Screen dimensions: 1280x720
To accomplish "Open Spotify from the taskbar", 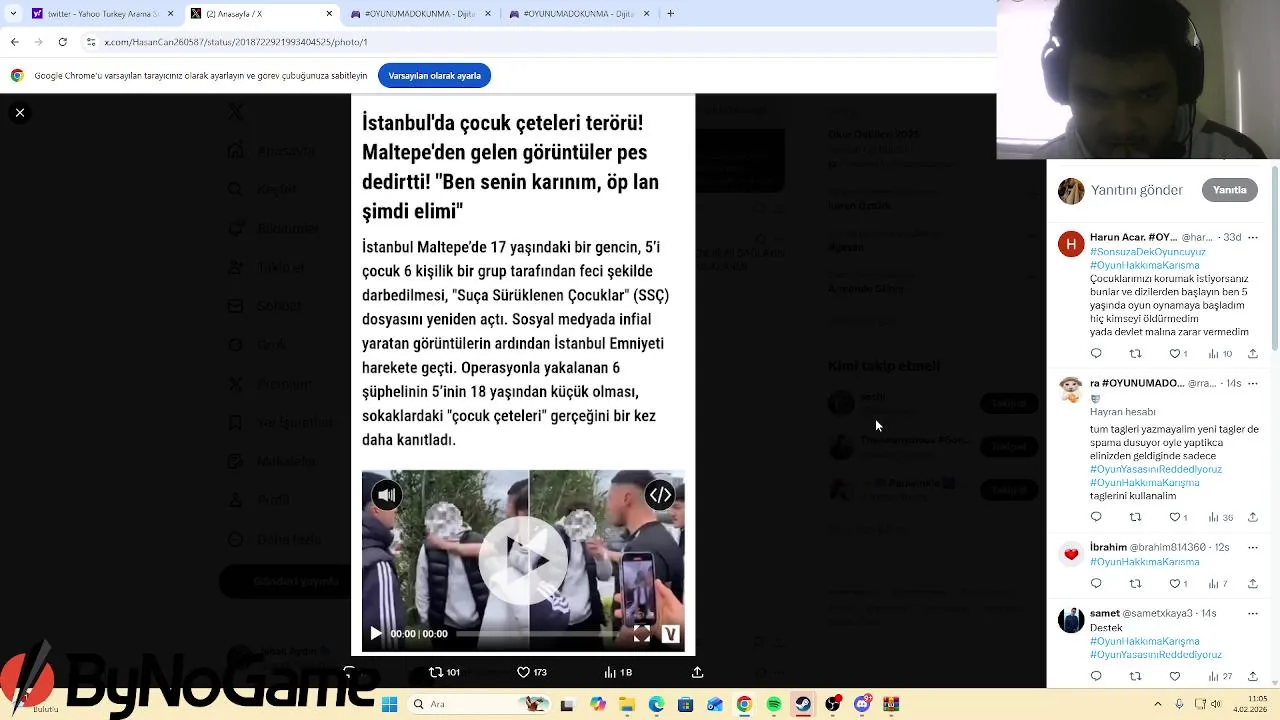I will click(x=773, y=704).
